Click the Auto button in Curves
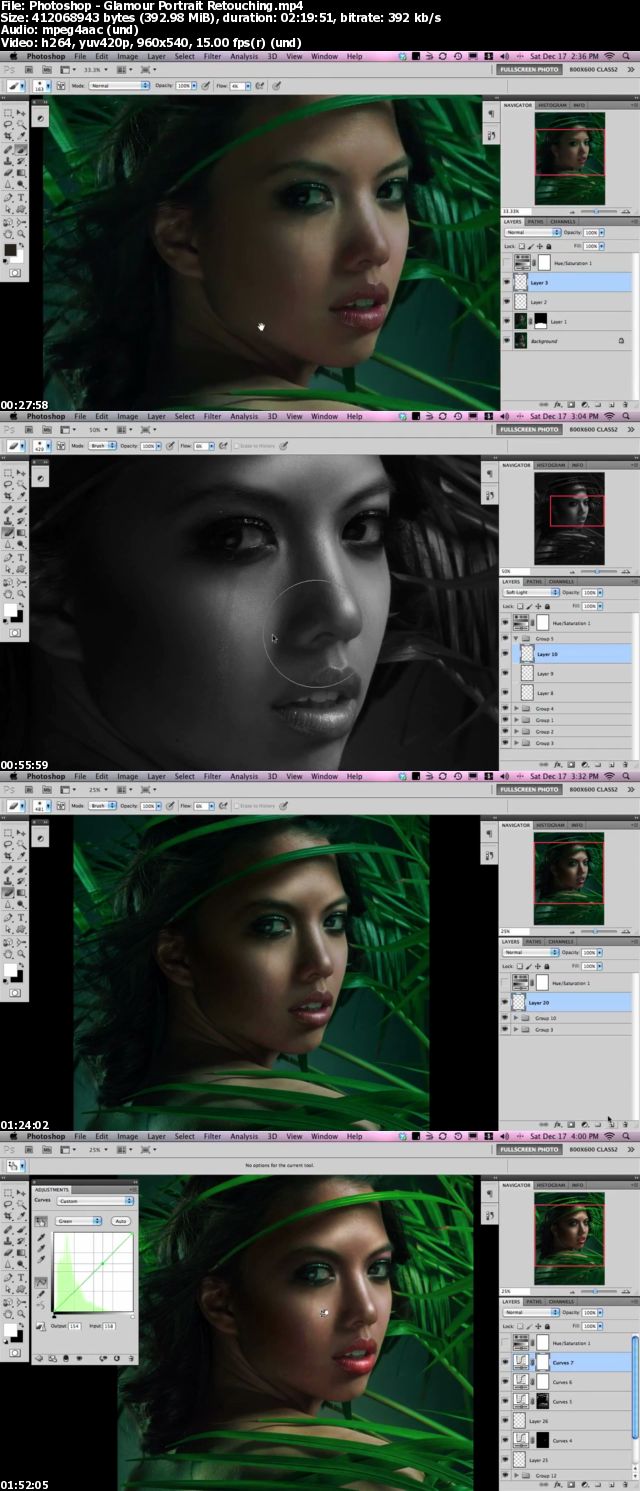Screen dimensions: 640x1491 click(120, 1221)
